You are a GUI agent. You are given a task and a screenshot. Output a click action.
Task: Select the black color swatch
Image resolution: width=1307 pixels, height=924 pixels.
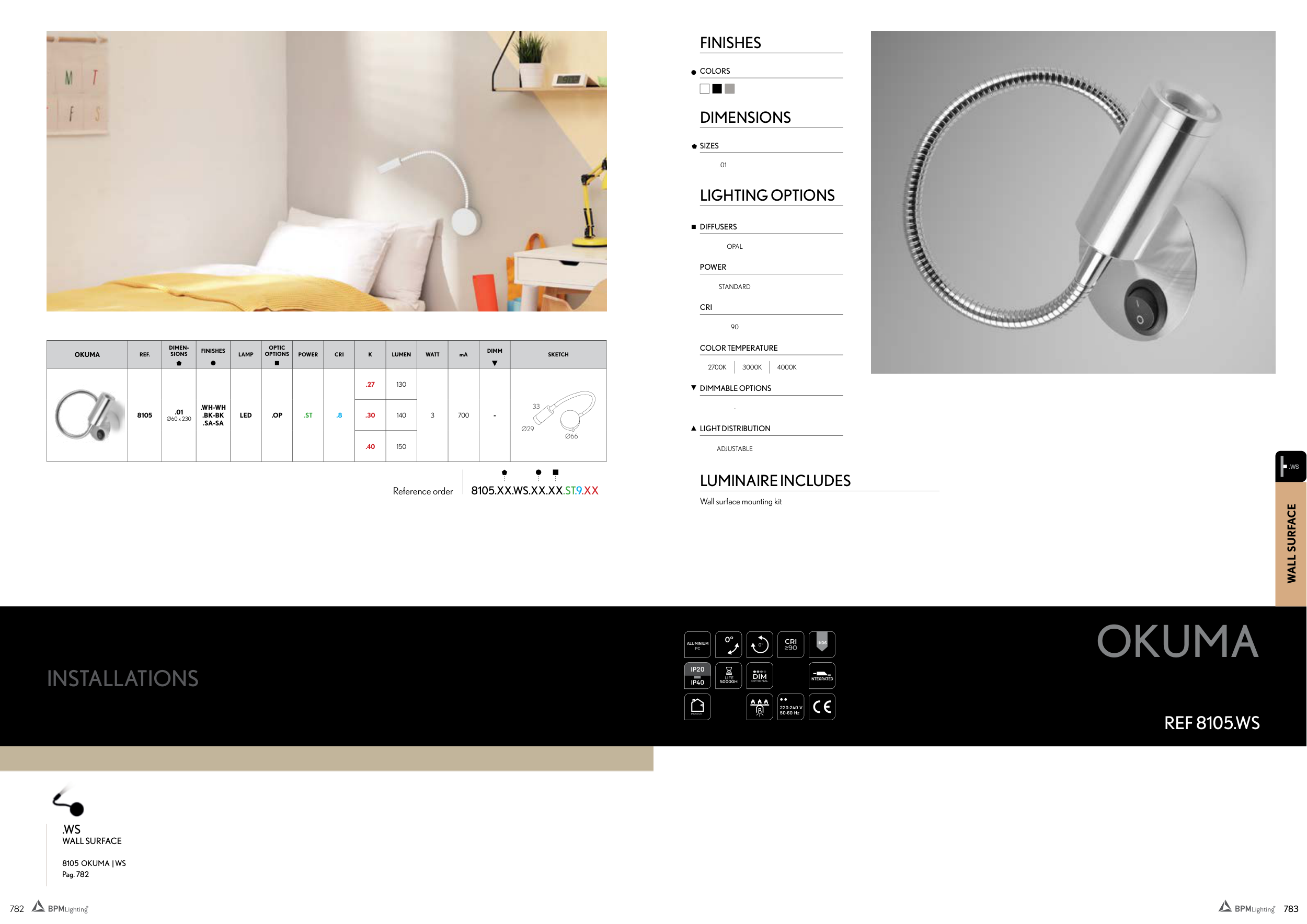717,89
